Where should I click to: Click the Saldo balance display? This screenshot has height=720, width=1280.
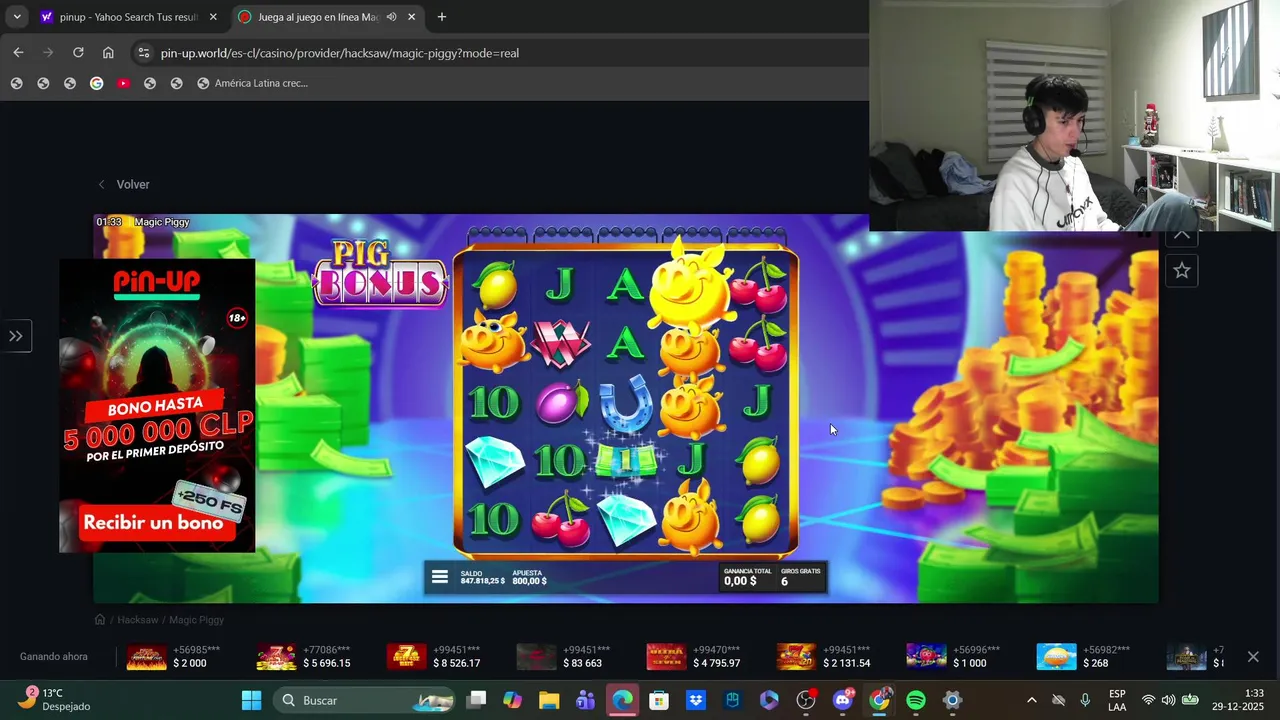(482, 577)
